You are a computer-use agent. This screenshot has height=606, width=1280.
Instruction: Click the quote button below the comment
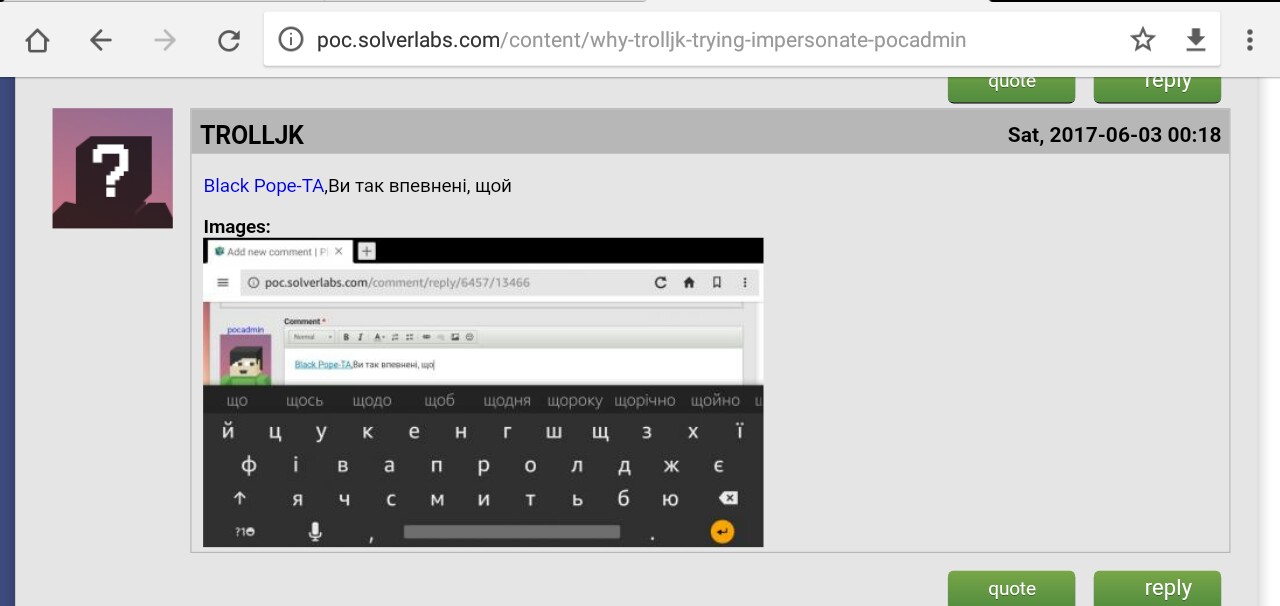coord(1011,588)
